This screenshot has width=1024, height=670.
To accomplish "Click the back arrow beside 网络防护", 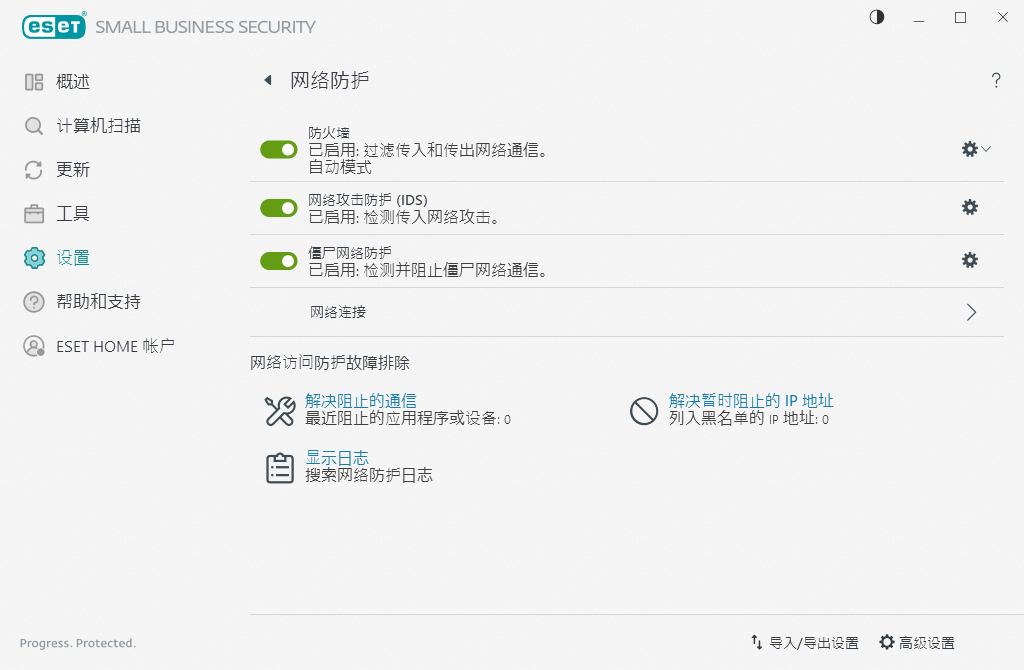I will 266,78.
